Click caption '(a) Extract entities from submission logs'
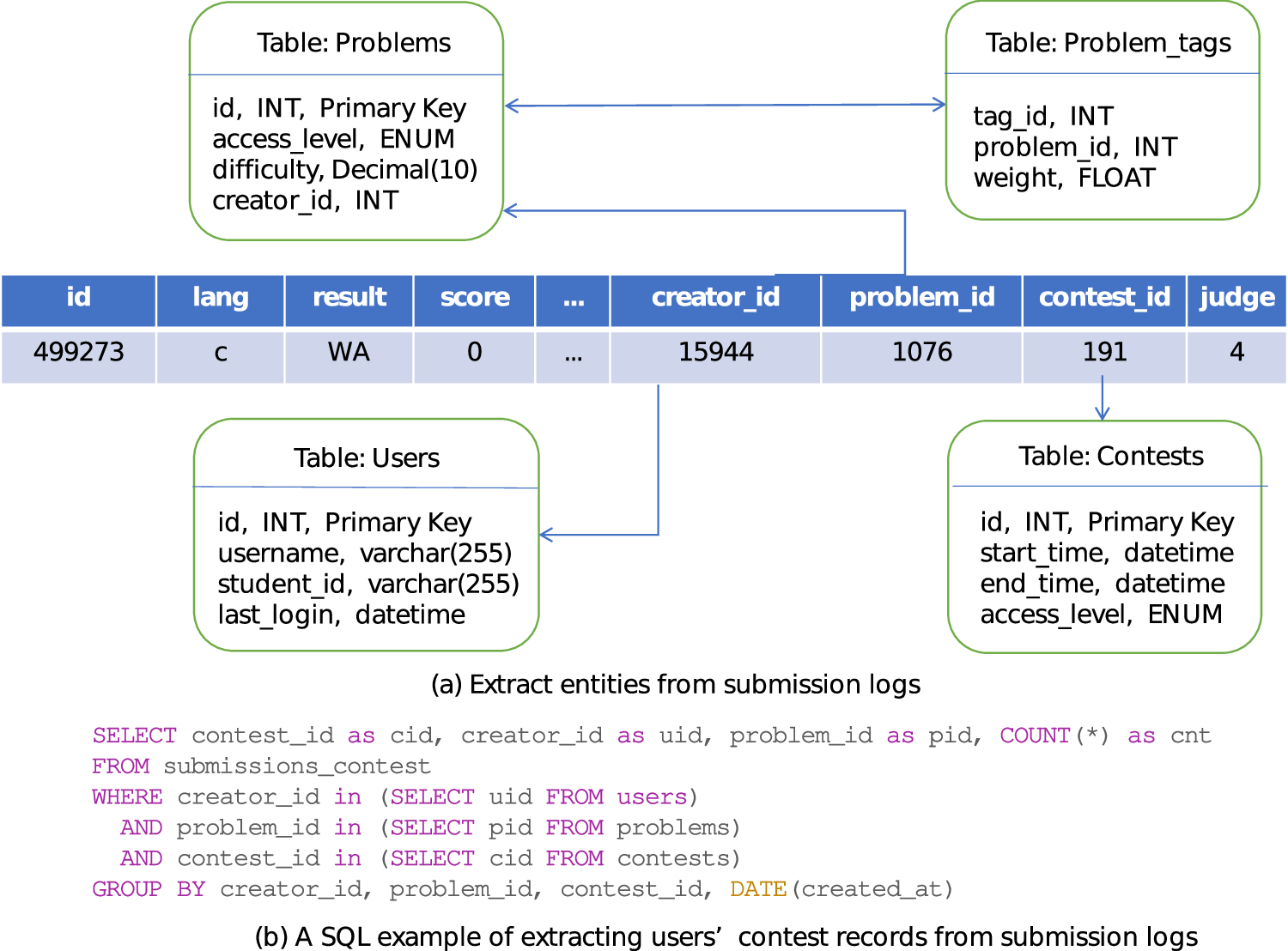Screen dimensions: 1288x951 click(676, 685)
